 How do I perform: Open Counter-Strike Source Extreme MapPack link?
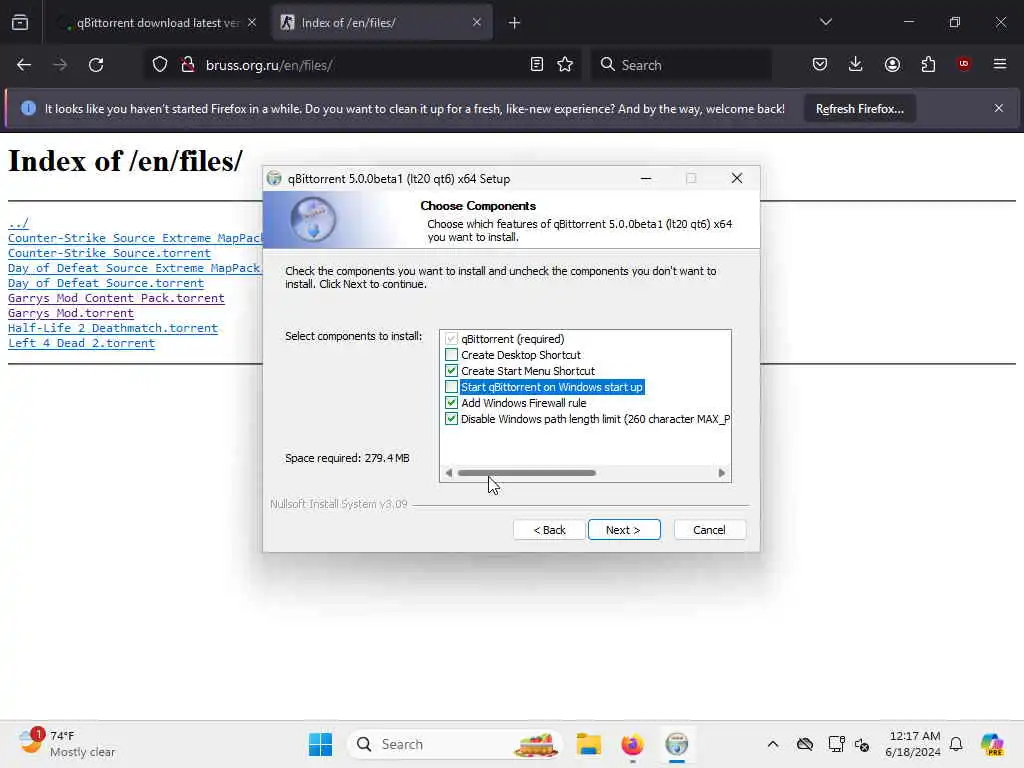pyautogui.click(x=135, y=238)
